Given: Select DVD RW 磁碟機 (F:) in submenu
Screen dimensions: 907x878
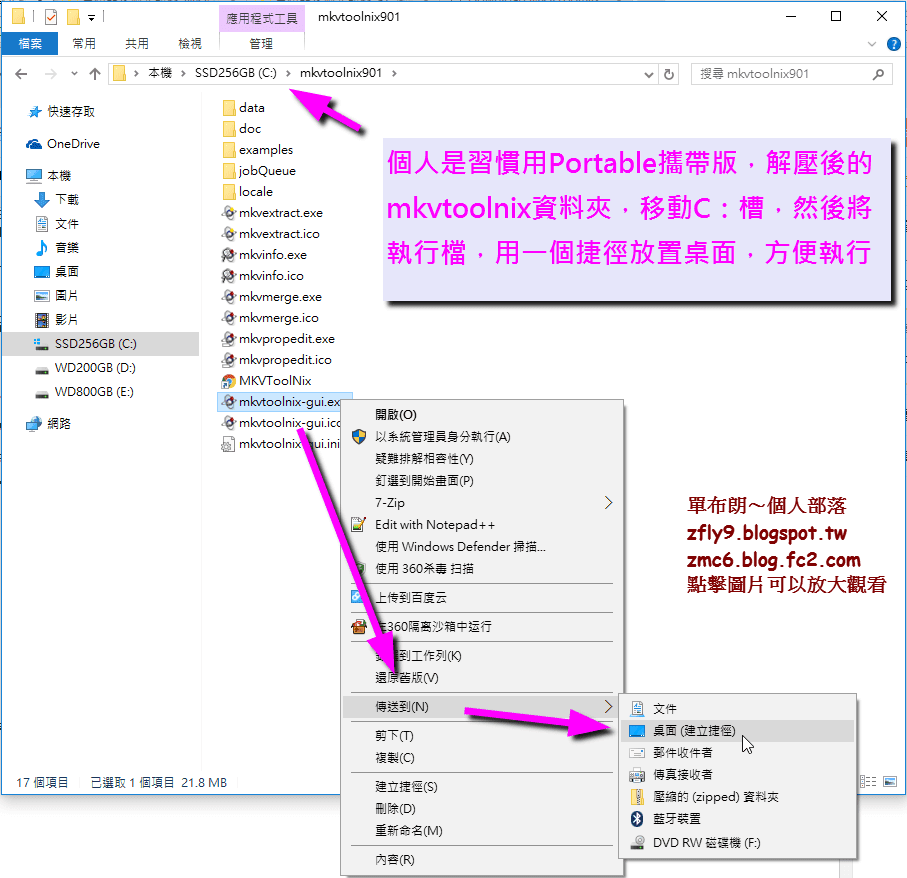Looking at the screenshot, I should [x=737, y=843].
